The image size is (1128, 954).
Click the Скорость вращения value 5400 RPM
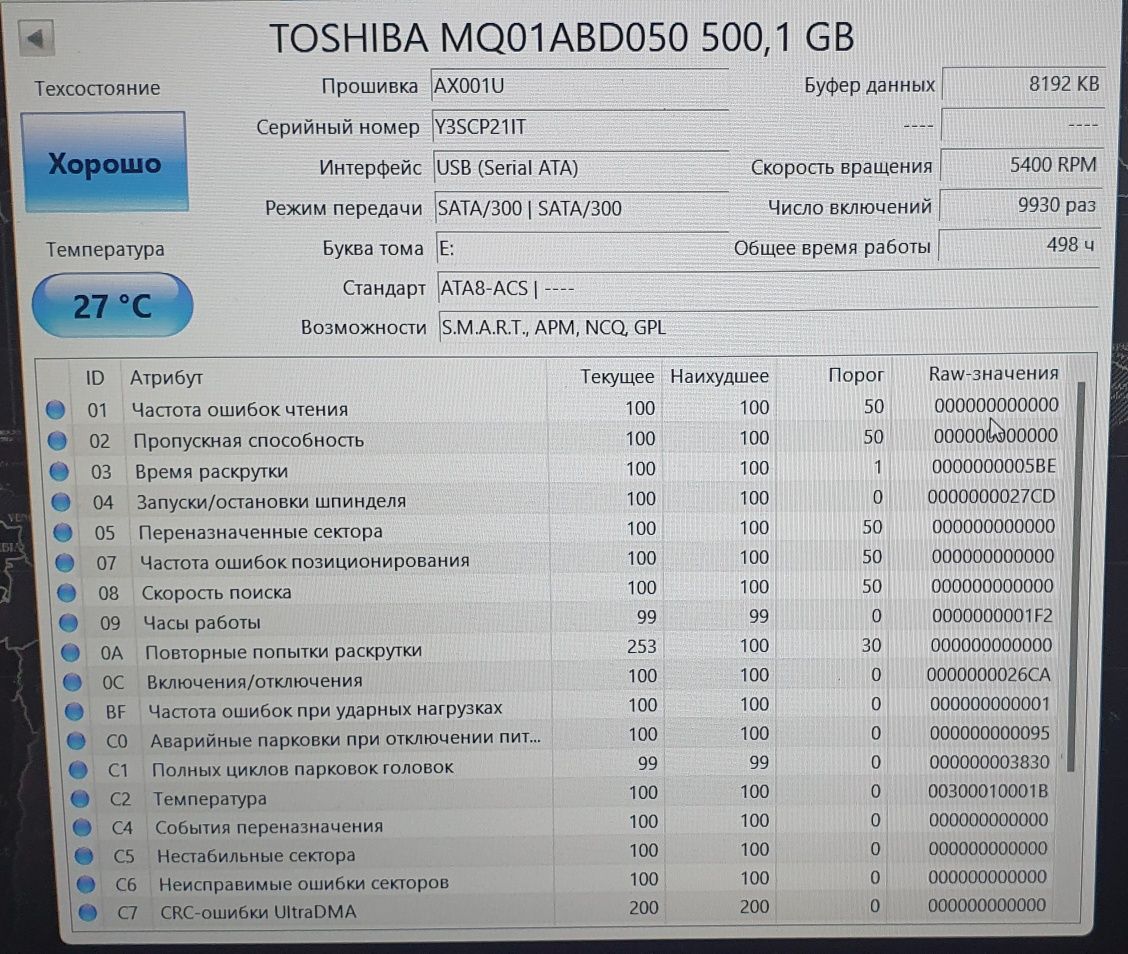tap(1022, 165)
